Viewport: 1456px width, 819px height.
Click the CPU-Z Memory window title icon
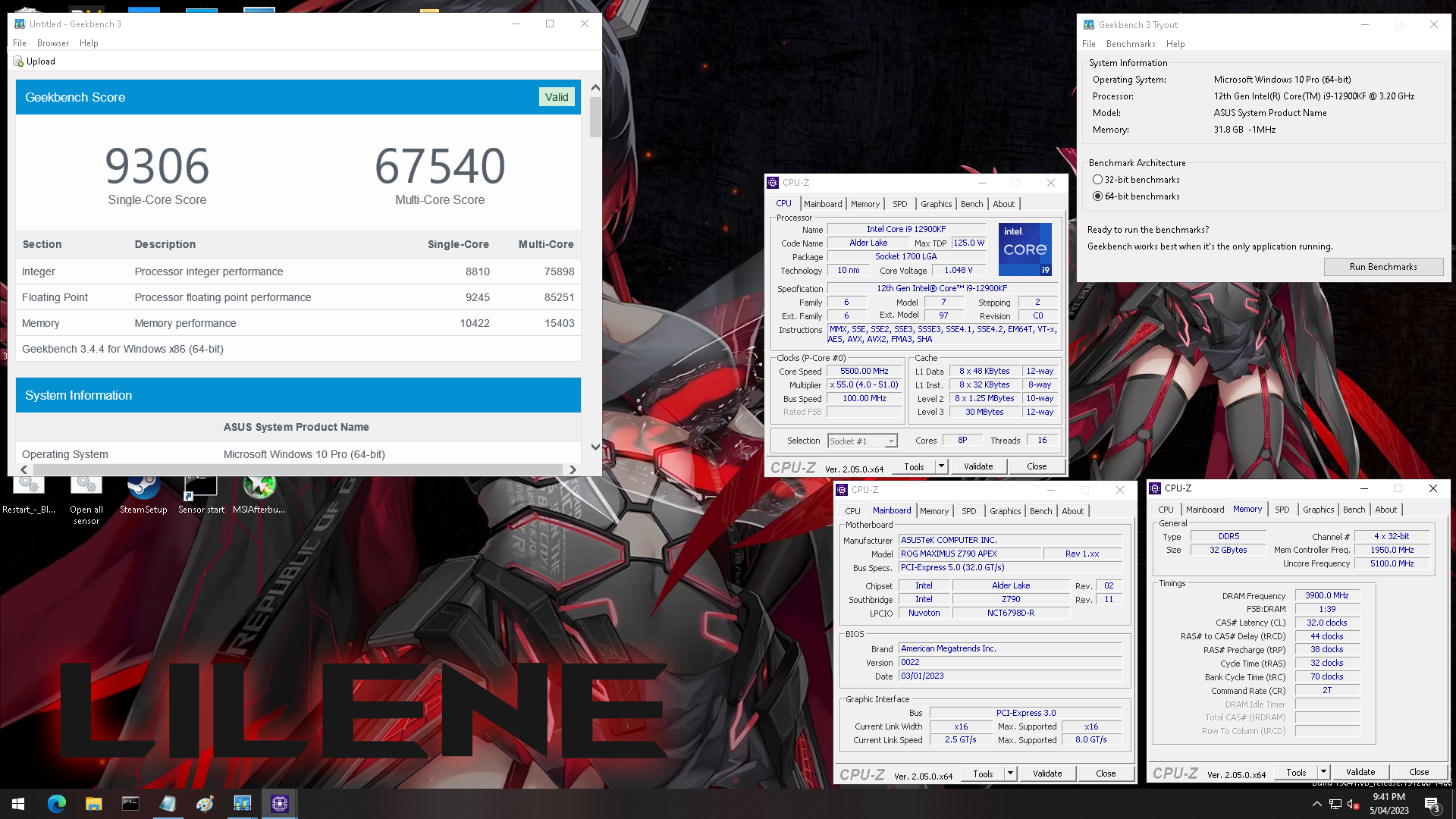(1155, 488)
